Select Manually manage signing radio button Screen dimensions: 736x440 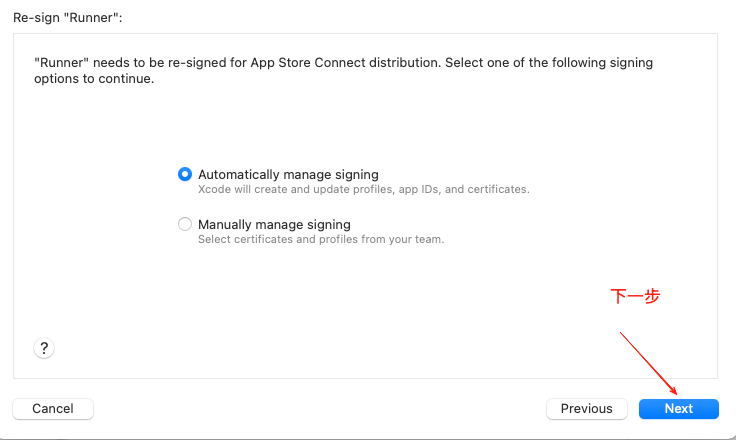click(185, 224)
